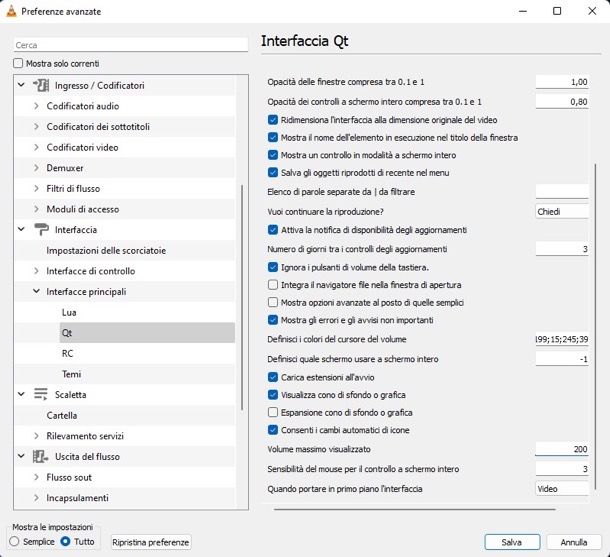Screen dimensions: 610x557
Task: Expand Rilevamento servizi chevron
Action: coord(36,436)
